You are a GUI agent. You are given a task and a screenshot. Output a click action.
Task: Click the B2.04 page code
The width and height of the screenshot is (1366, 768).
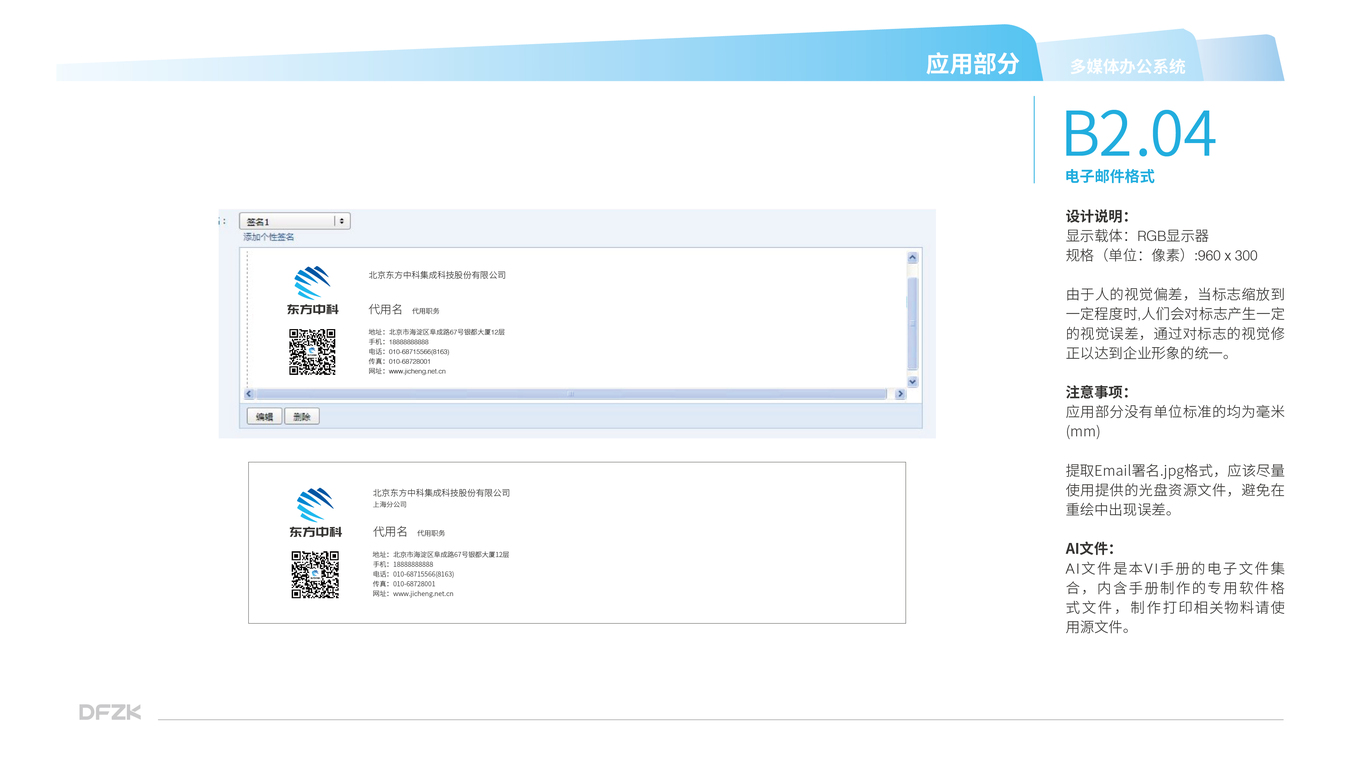pyautogui.click(x=1140, y=134)
